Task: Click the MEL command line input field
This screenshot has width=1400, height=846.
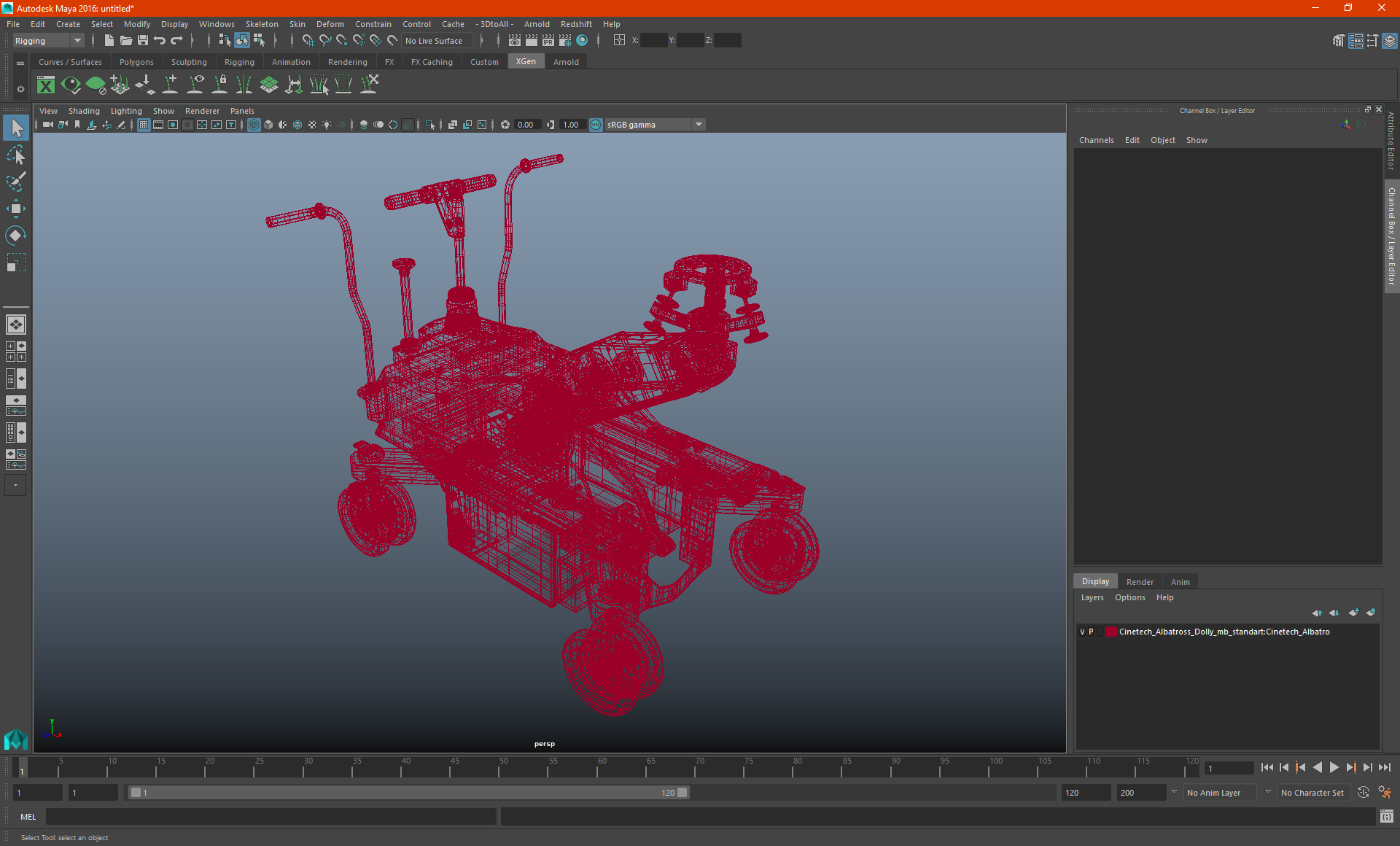Action: (x=270, y=817)
